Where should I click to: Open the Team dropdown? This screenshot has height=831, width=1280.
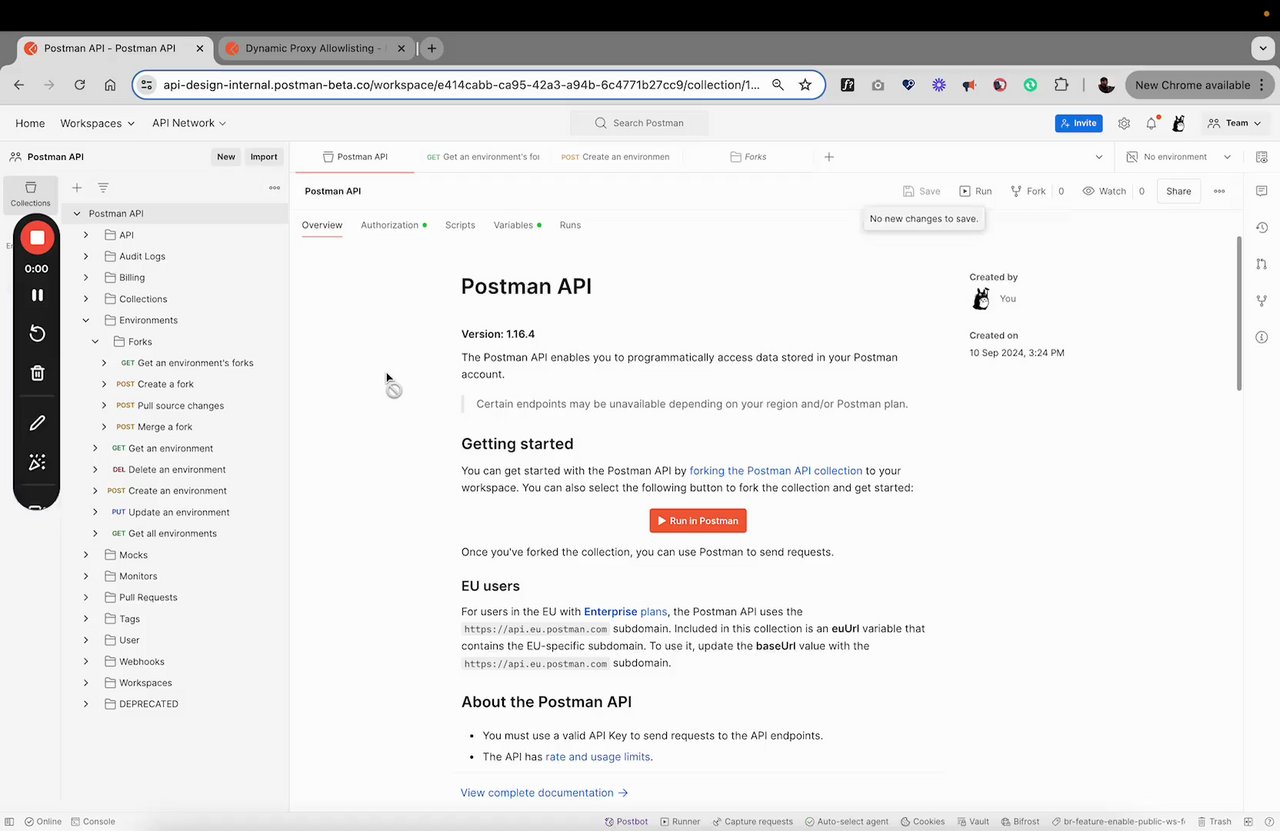coord(1233,123)
